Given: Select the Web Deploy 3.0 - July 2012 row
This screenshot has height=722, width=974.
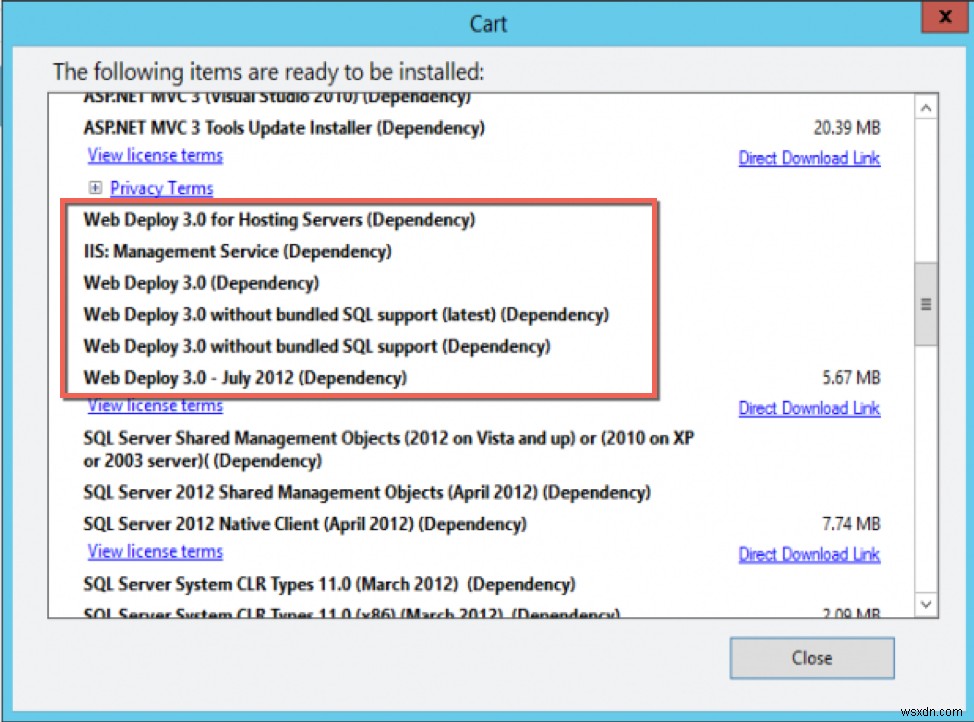Looking at the screenshot, I should 245,378.
